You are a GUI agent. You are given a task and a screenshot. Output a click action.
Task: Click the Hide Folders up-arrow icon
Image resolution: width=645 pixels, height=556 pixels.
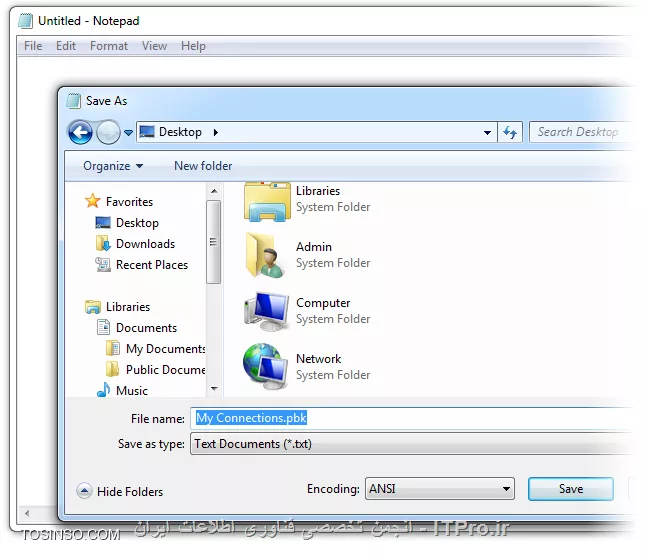(84, 491)
